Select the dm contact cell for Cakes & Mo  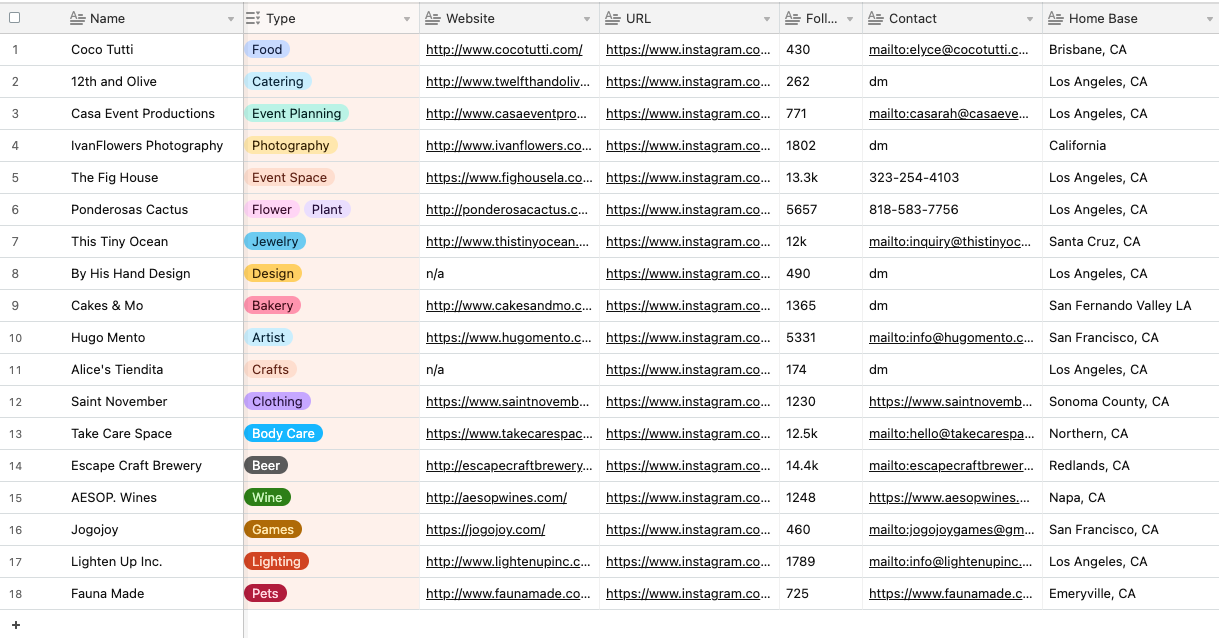point(952,305)
